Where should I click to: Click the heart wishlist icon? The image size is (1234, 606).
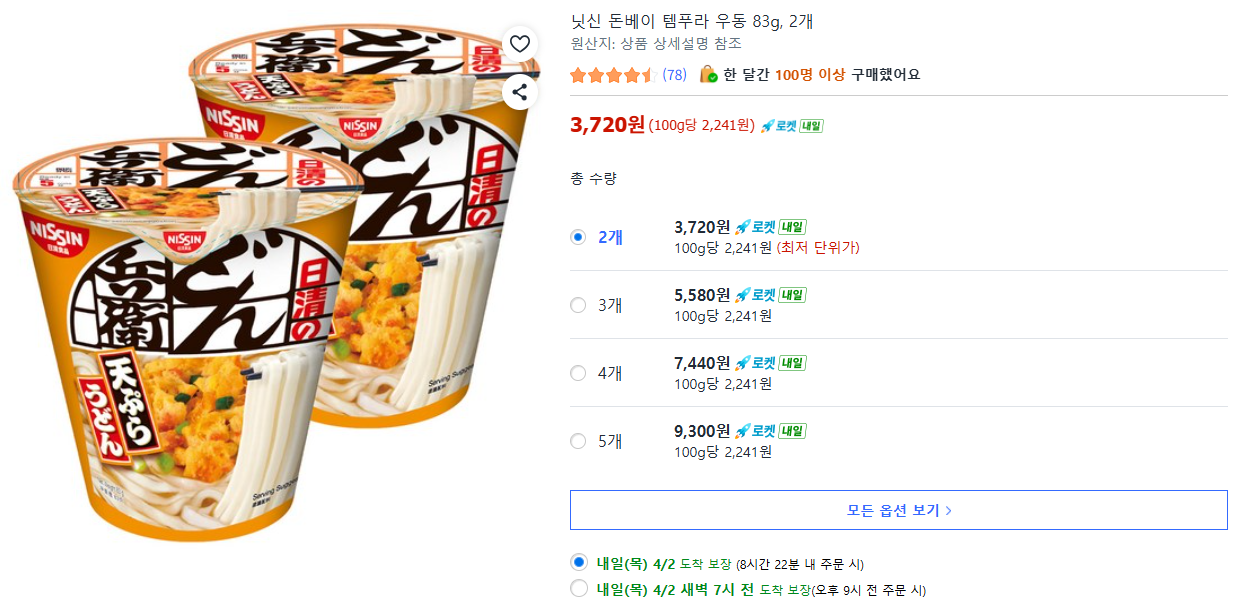(x=519, y=43)
